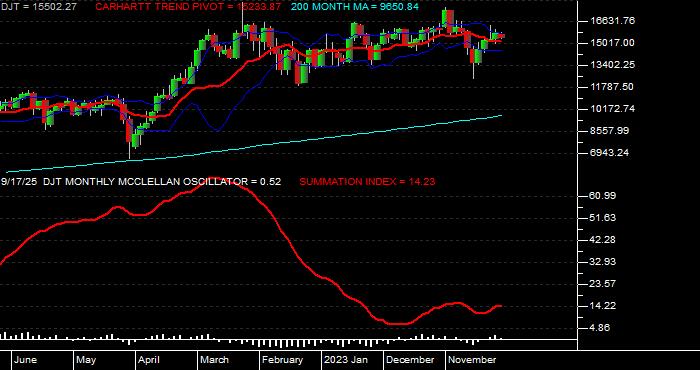Select the SUMMATION INDEX = 14.23 label
The image size is (700, 370).
click(367, 182)
